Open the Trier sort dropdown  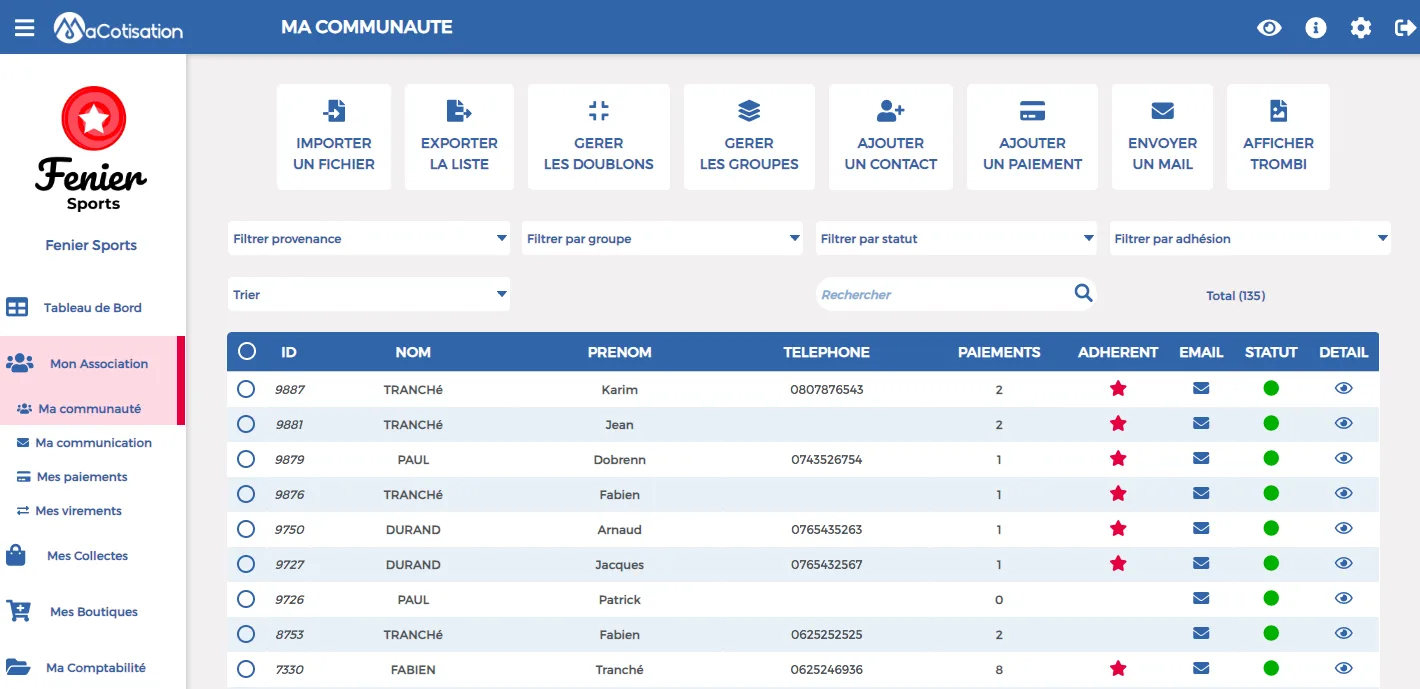[x=368, y=294]
